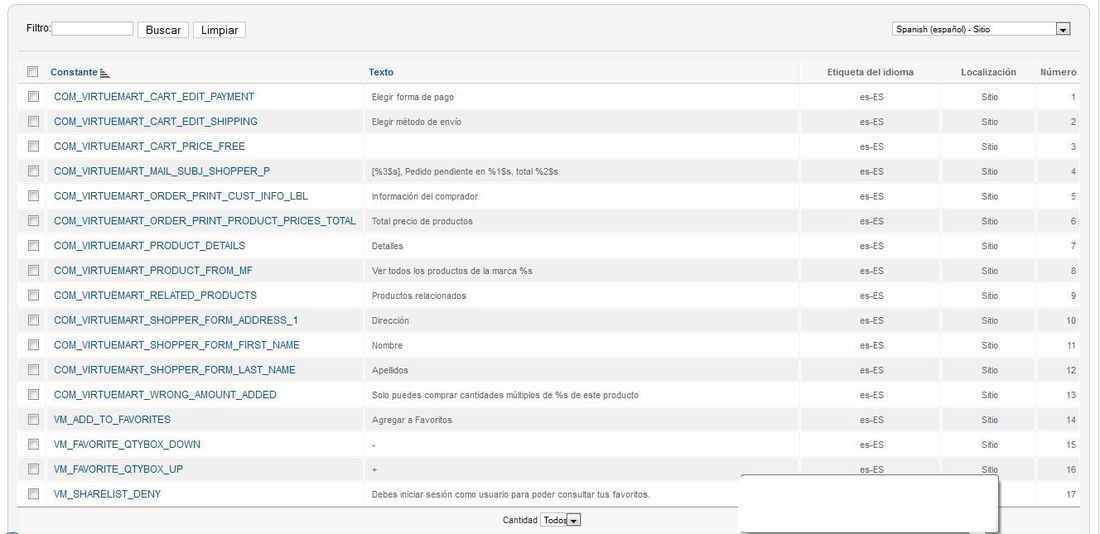The height and width of the screenshot is (534, 1100).
Task: Check the VM_FAVORITE_QTYBOX_UP row checkbox
Action: tap(33, 469)
